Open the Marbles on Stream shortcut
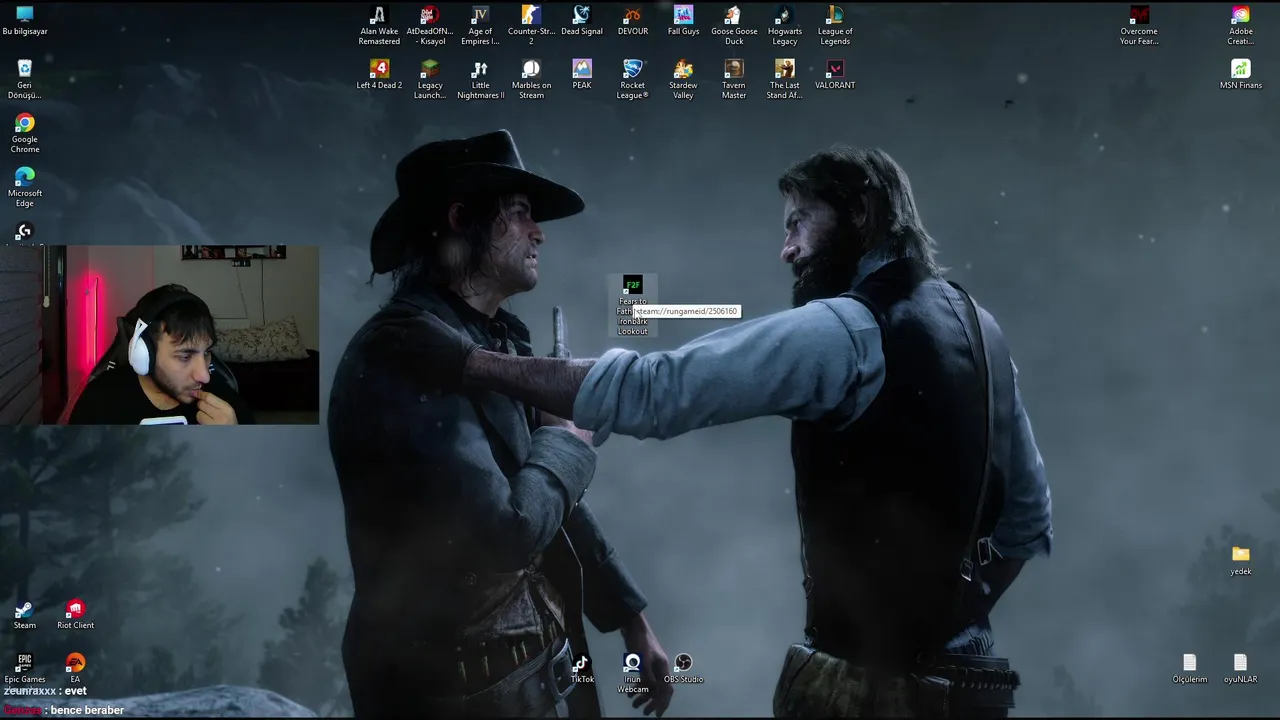Image resolution: width=1280 pixels, height=720 pixels. pyautogui.click(x=531, y=80)
